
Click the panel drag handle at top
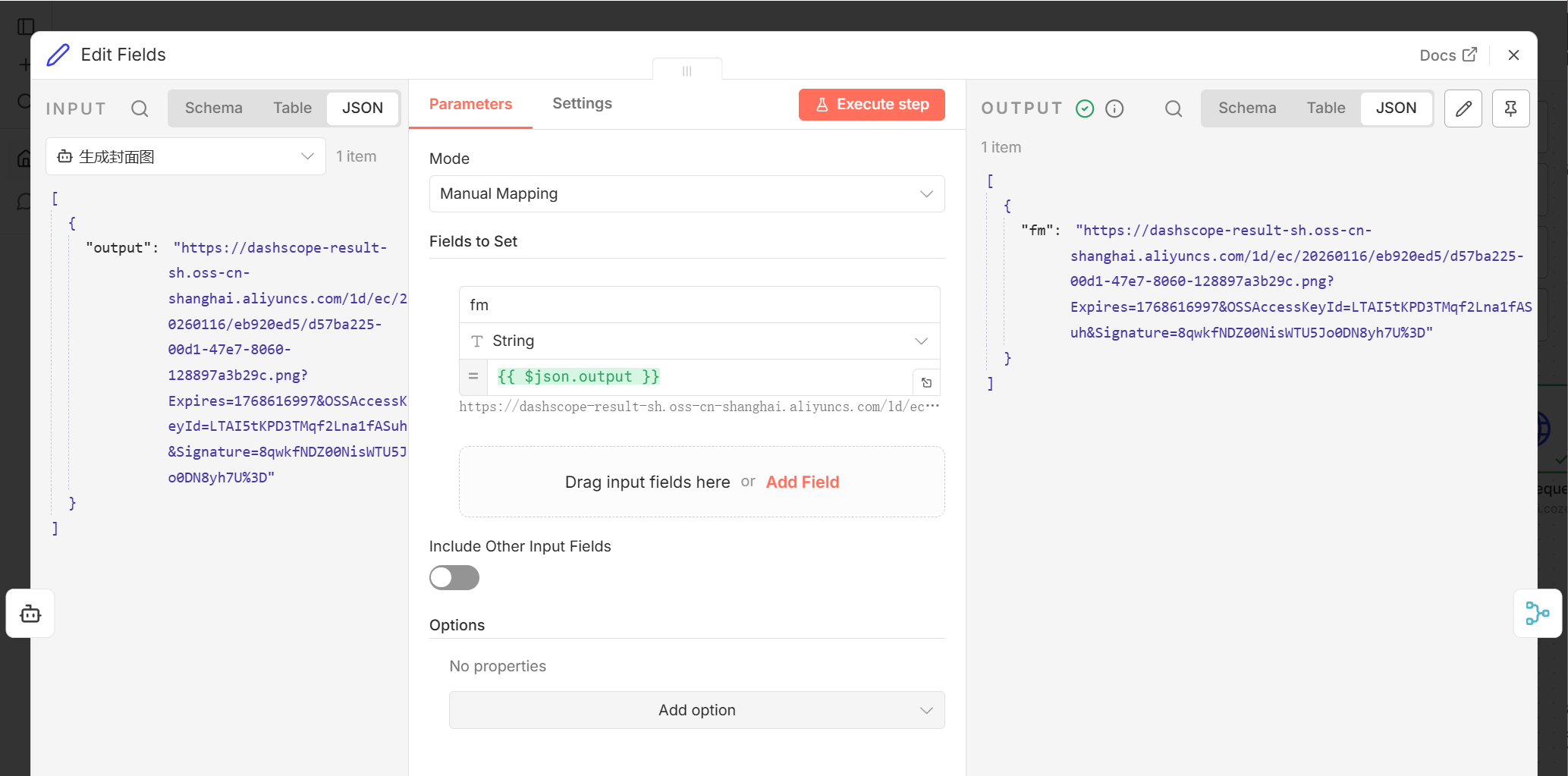click(687, 71)
